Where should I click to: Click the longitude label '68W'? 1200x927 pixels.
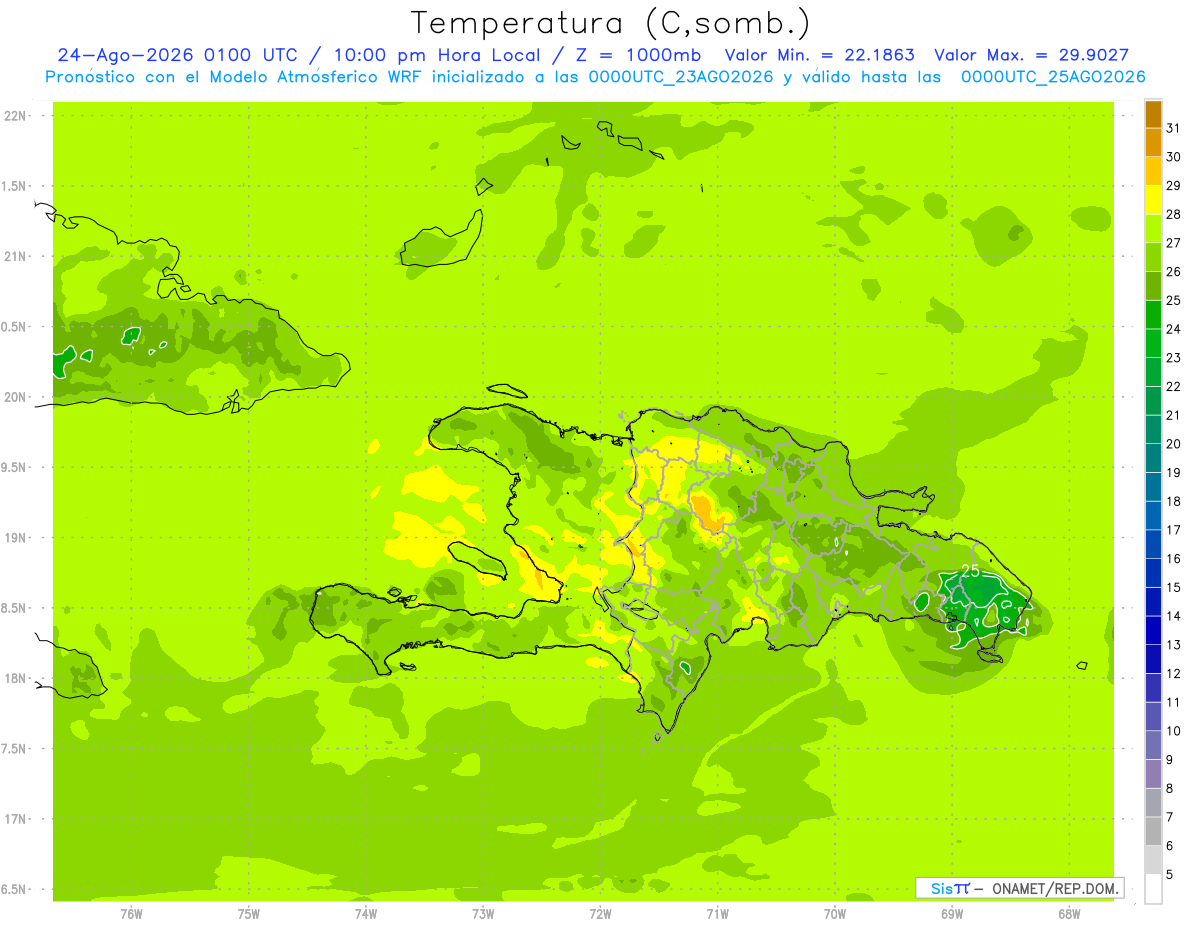pyautogui.click(x=1069, y=914)
